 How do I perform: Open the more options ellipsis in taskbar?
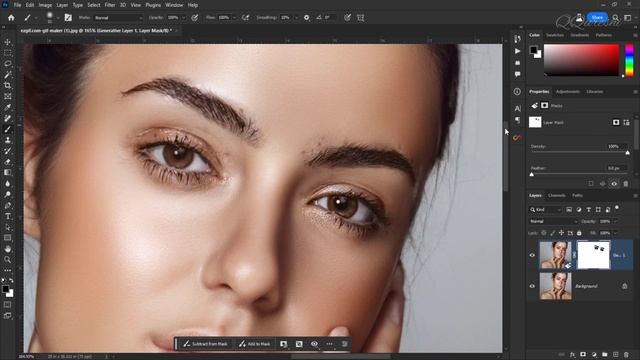pos(329,344)
